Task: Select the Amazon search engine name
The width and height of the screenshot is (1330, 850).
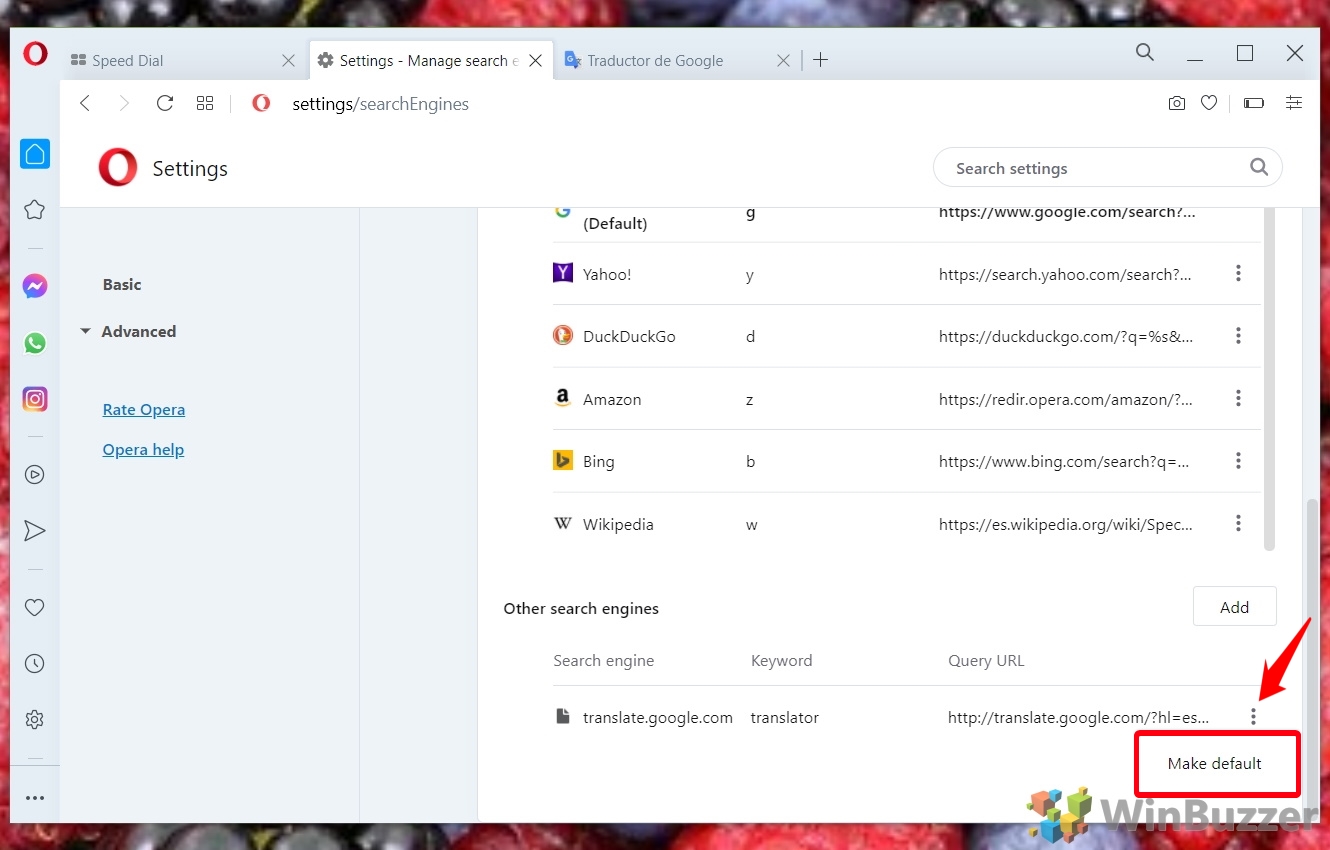Action: tap(612, 399)
